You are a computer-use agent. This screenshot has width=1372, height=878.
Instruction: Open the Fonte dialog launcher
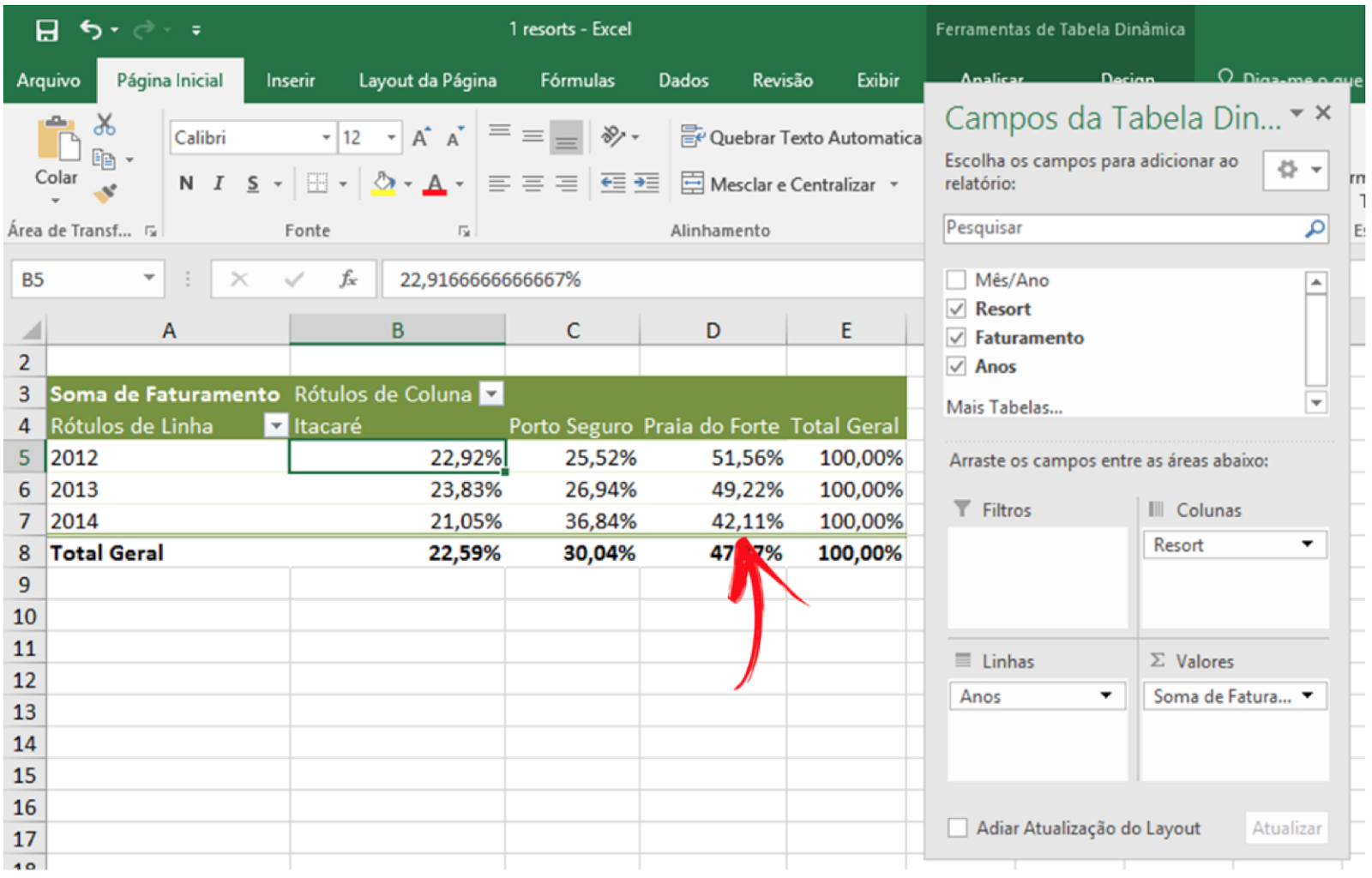coord(464,232)
